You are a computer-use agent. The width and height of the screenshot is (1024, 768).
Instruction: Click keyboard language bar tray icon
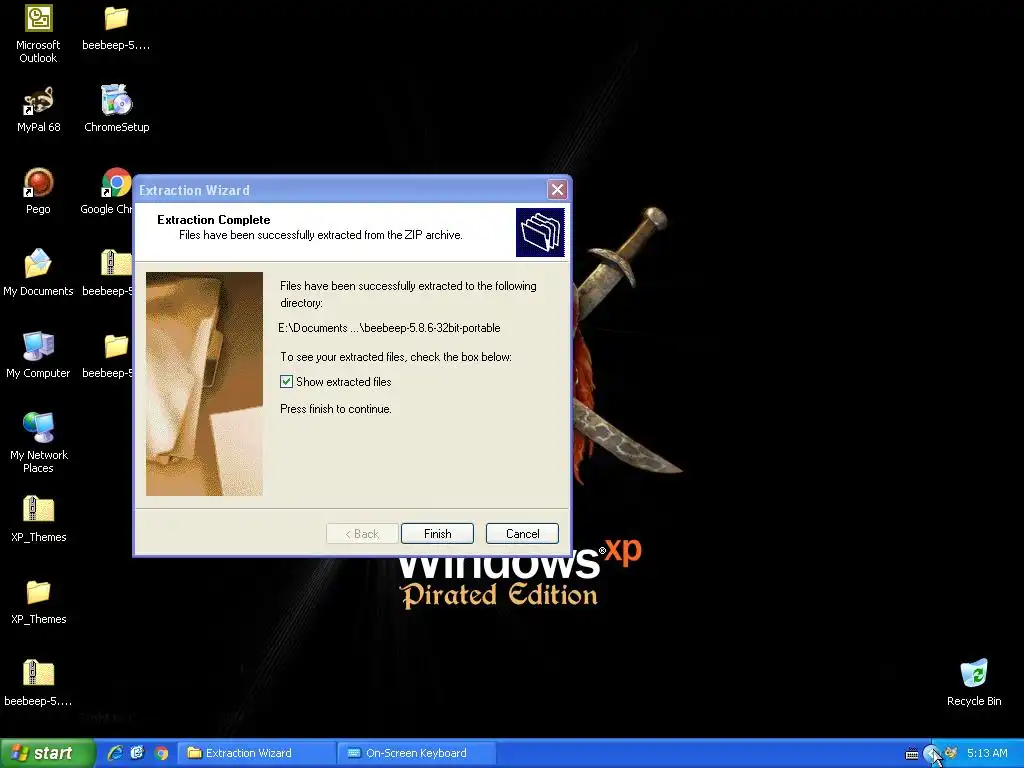click(x=912, y=754)
